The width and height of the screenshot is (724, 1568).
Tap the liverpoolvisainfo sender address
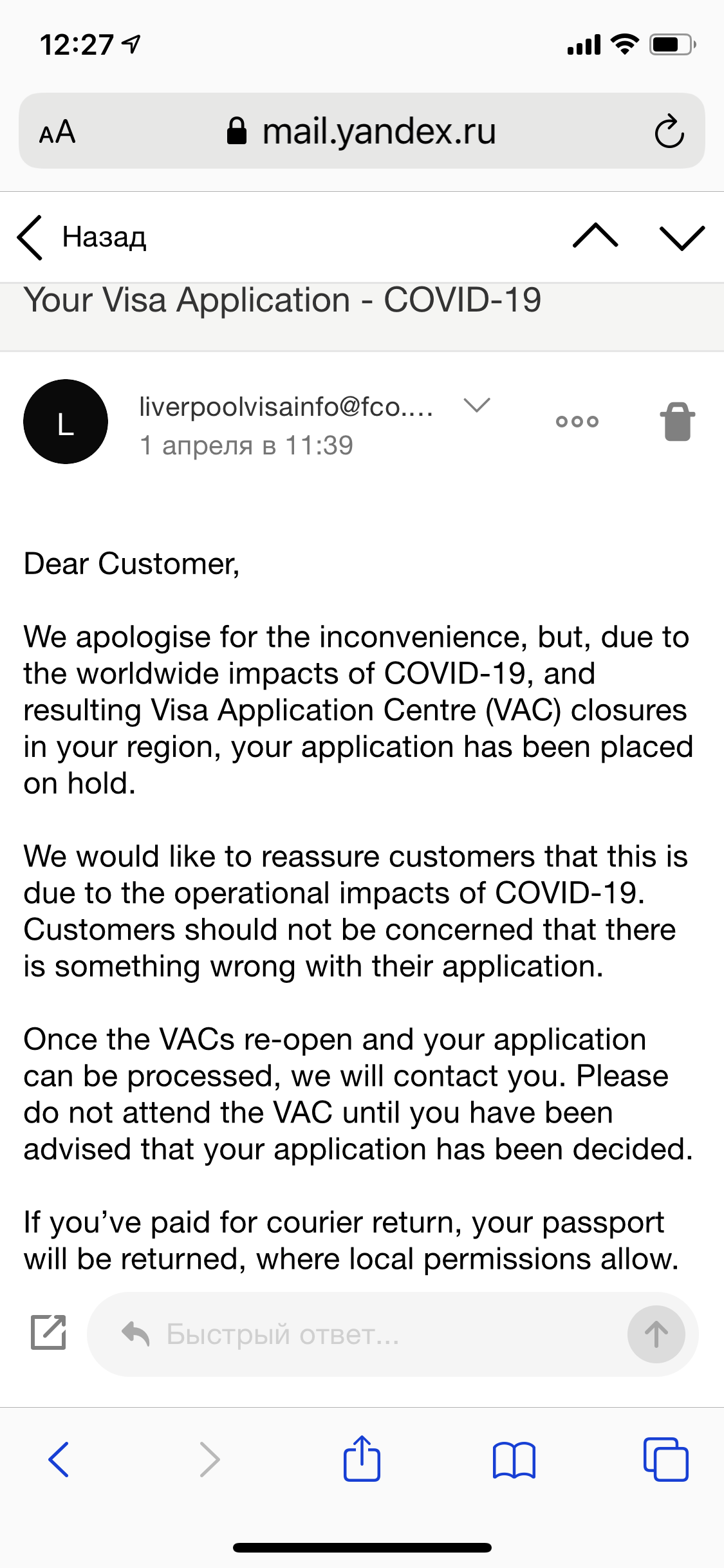pyautogui.click(x=286, y=407)
